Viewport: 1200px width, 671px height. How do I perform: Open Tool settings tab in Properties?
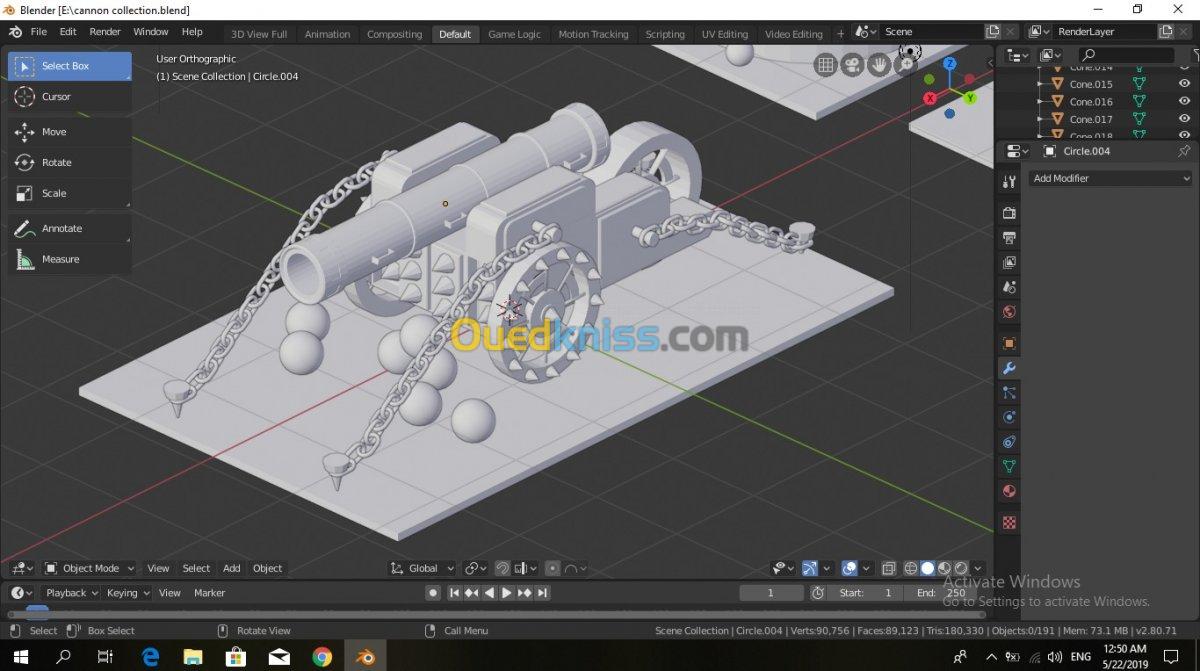tap(1009, 182)
